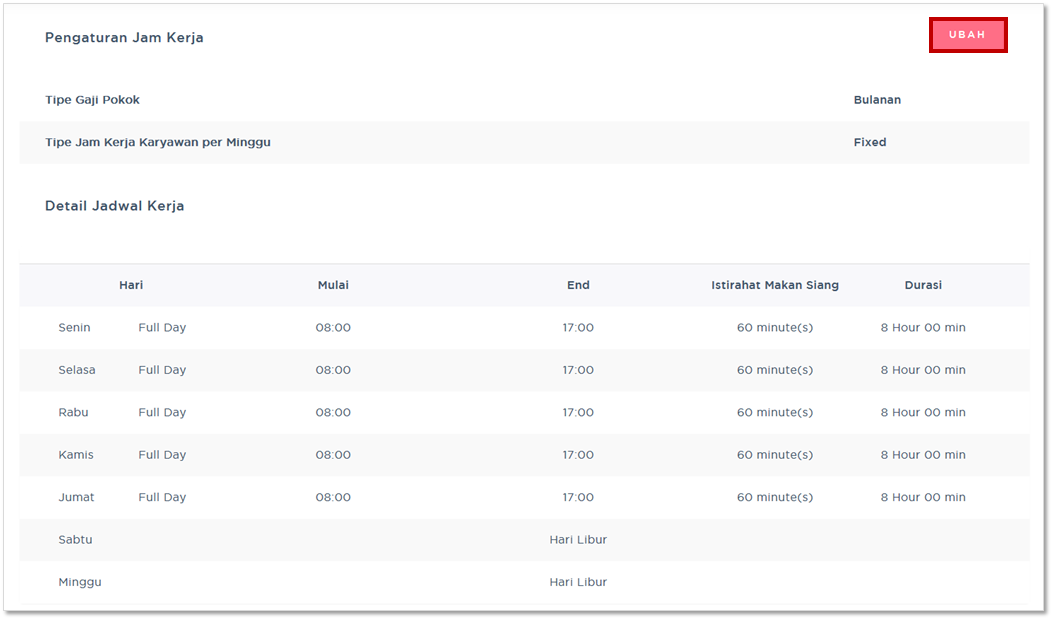Screen dimensions: 1053x620
Task: Click '60 minute(s)' in the Kamis row
Action: click(x=775, y=455)
